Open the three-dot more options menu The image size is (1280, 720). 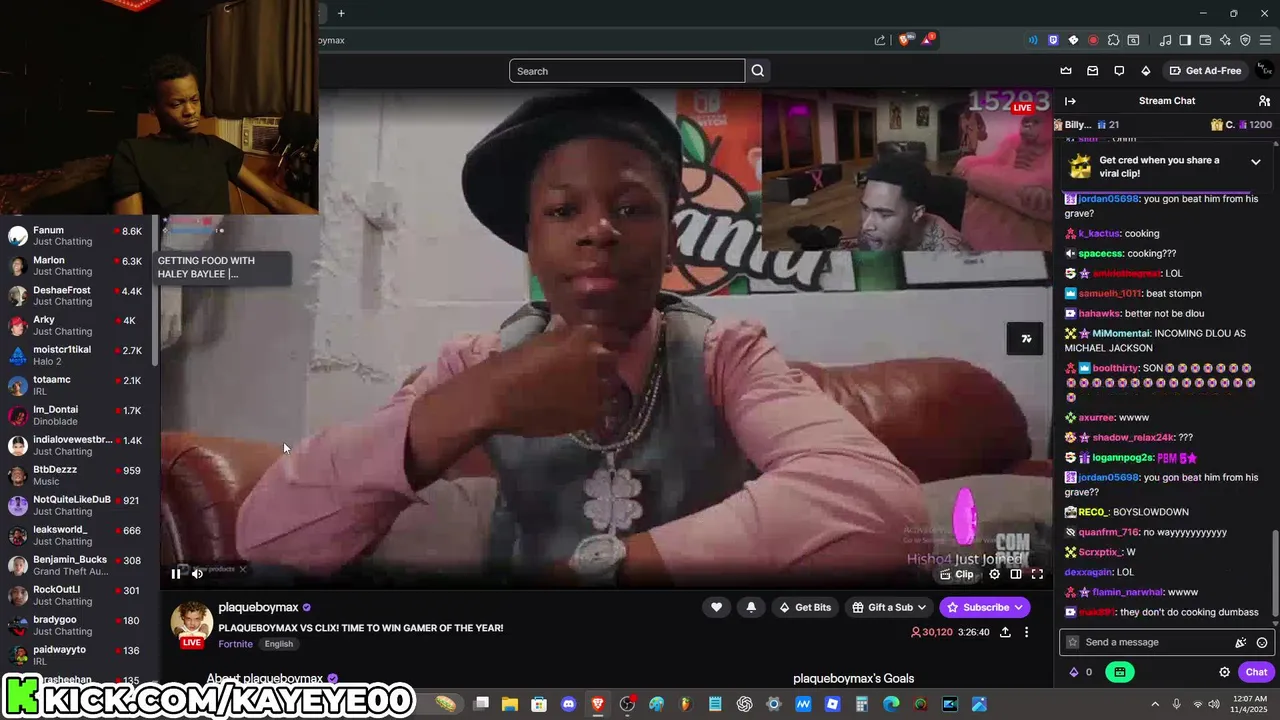pos(1026,632)
